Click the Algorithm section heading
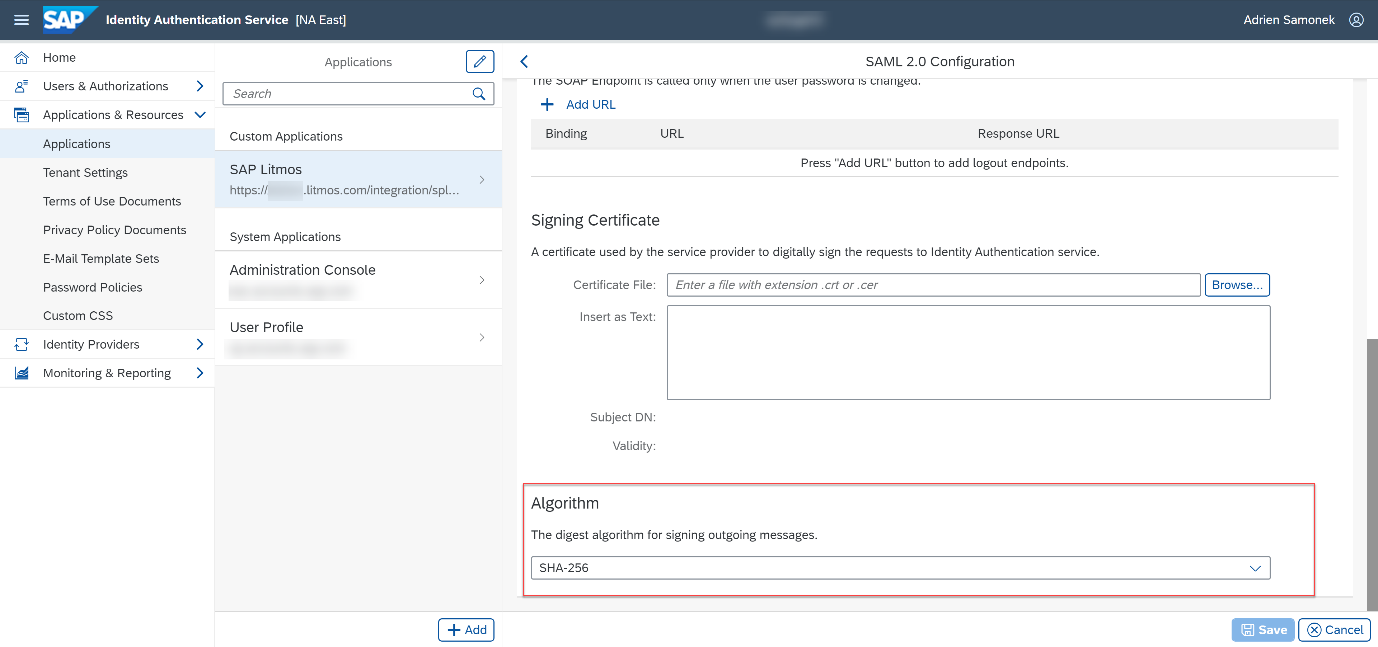Viewport: 1378px width, 647px height. [565, 503]
